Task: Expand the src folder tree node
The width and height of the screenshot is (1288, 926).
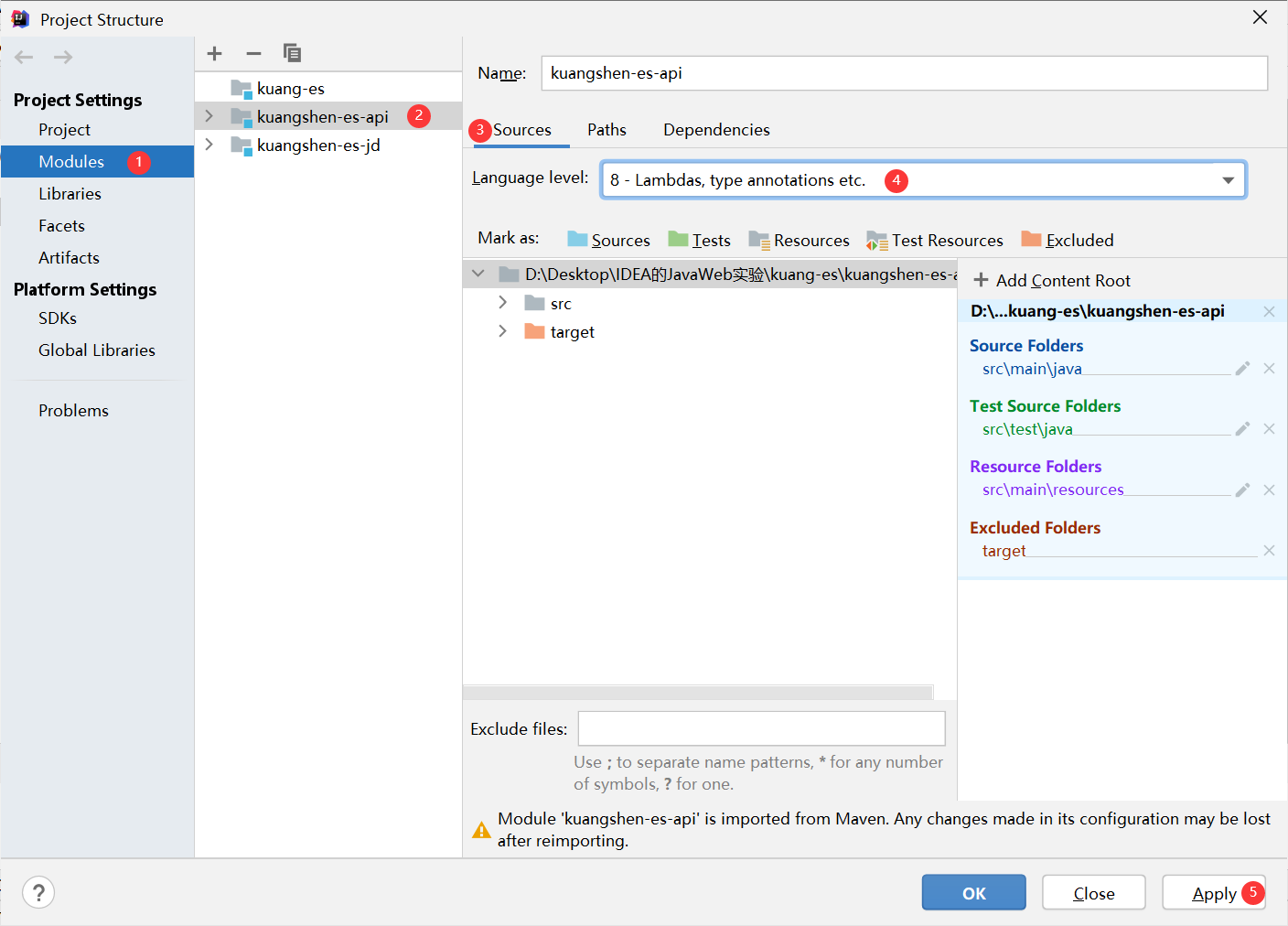Action: click(x=502, y=303)
